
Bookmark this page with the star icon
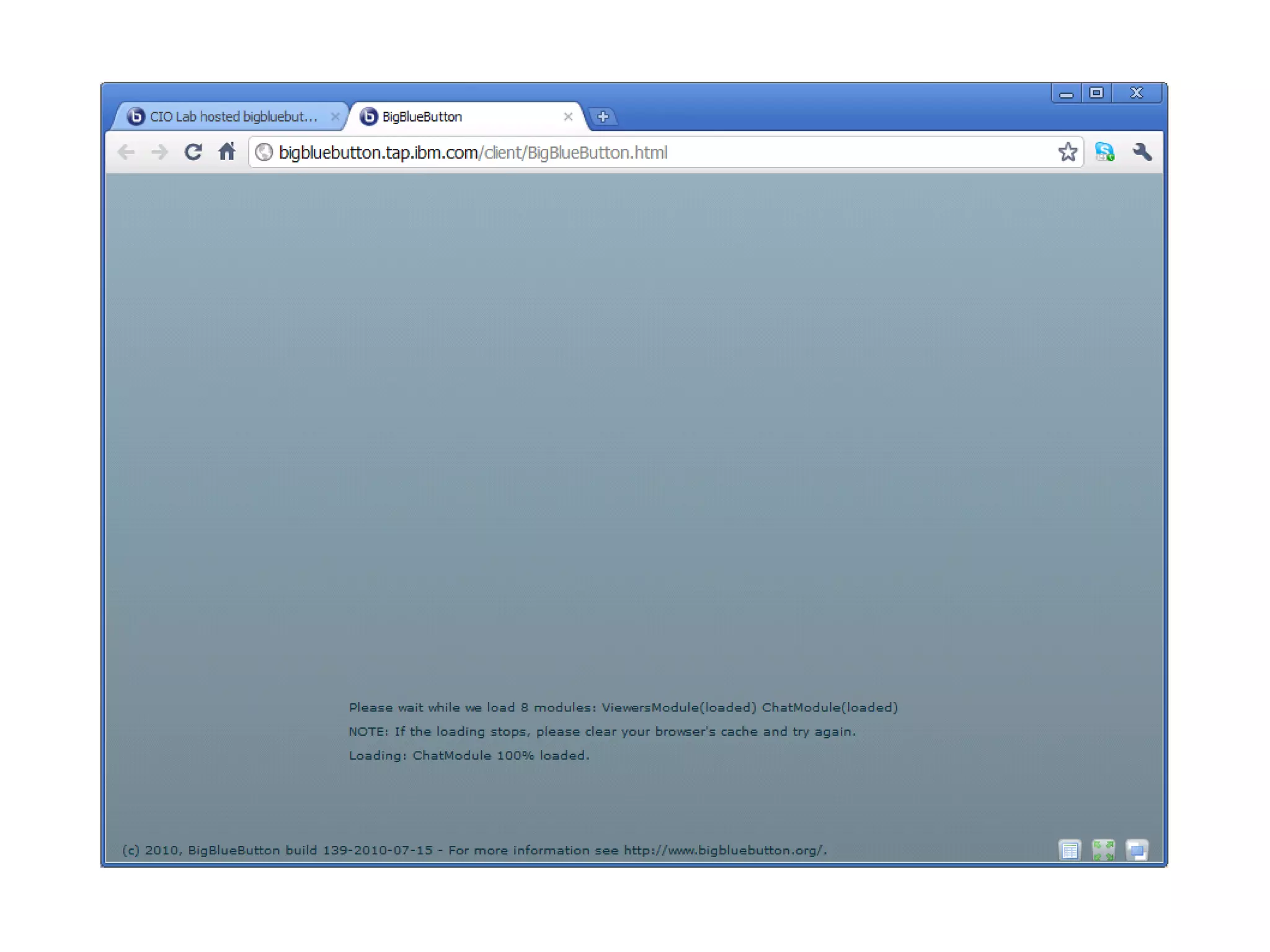tap(1067, 152)
